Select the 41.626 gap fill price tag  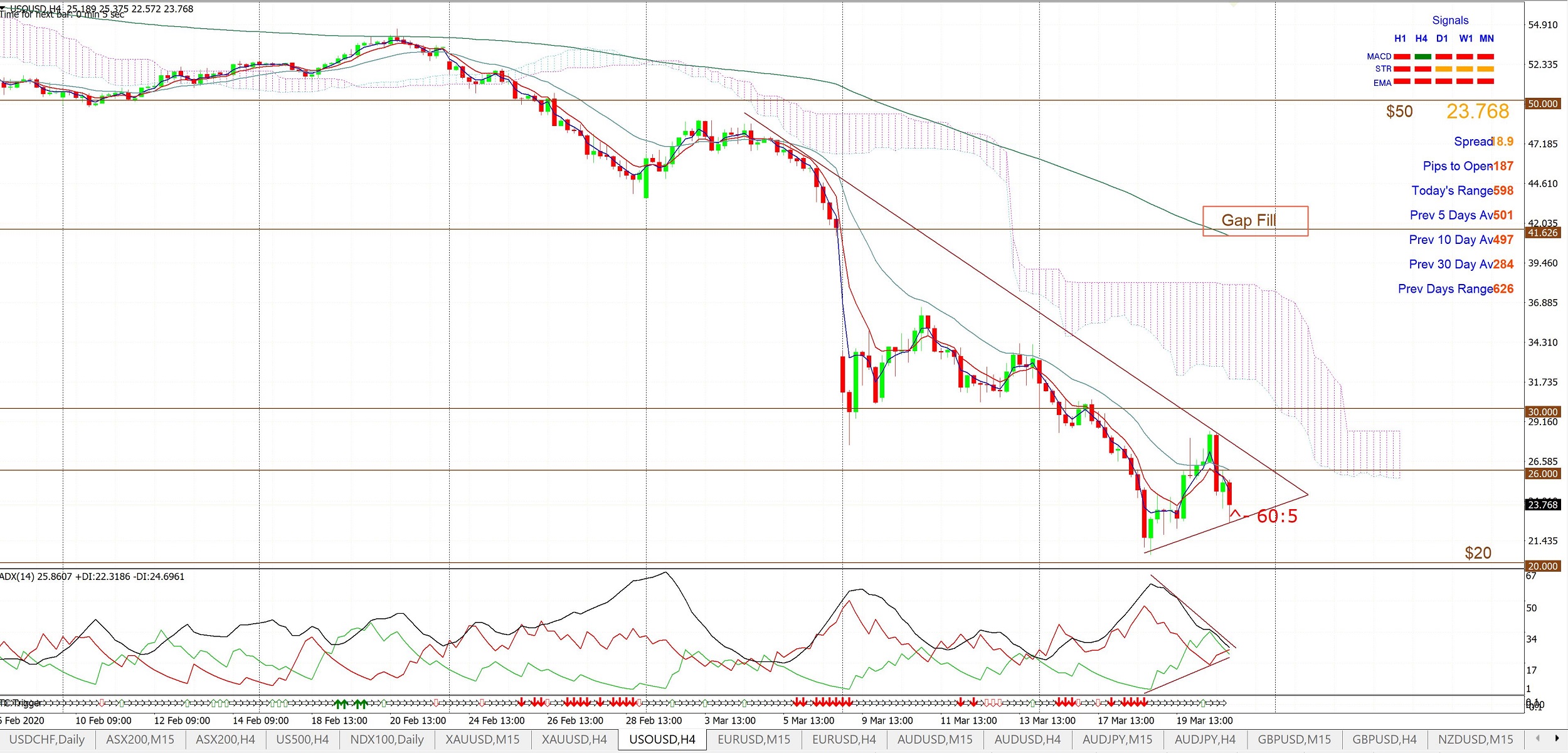coord(1542,233)
